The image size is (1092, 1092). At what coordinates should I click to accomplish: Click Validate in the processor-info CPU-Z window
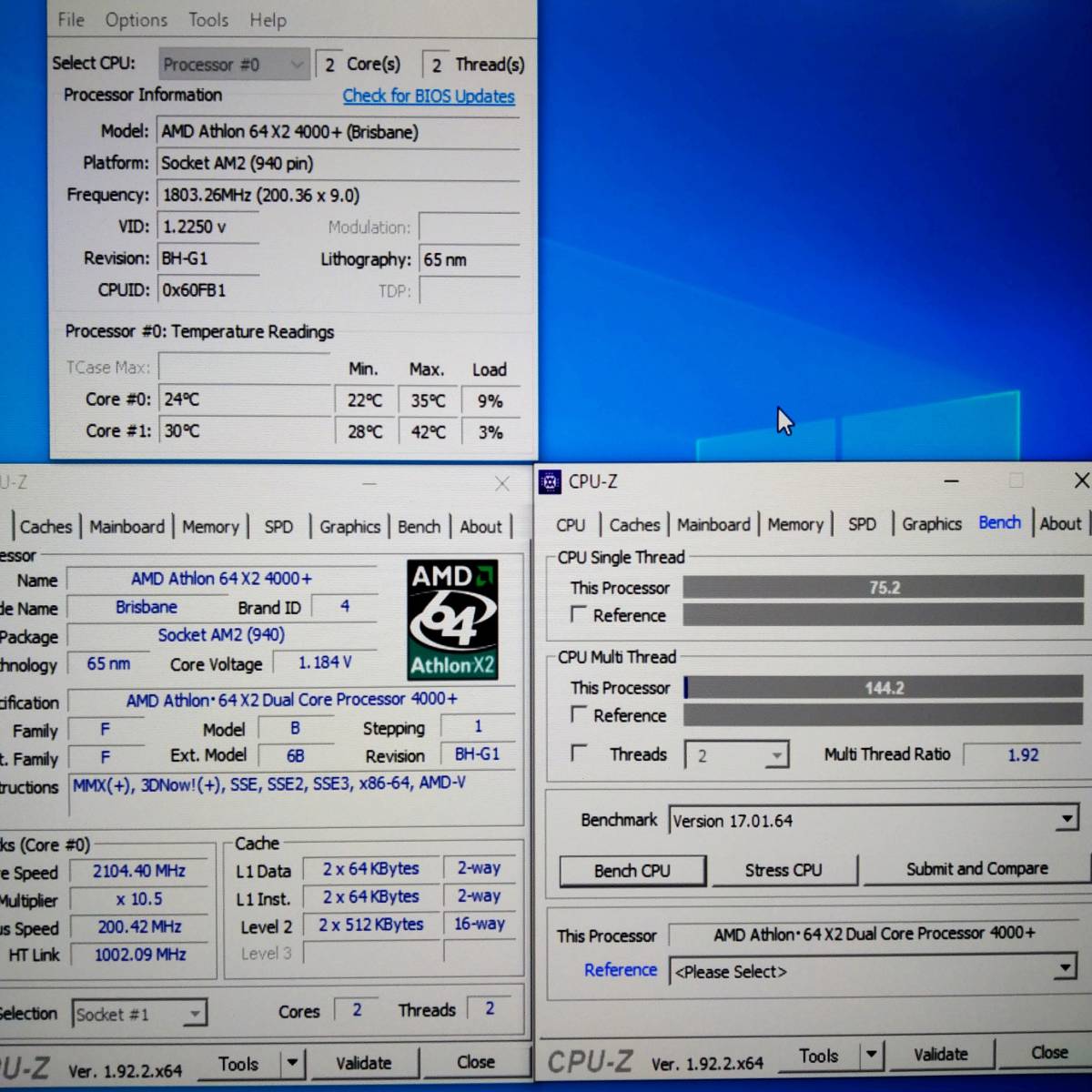point(363,1063)
